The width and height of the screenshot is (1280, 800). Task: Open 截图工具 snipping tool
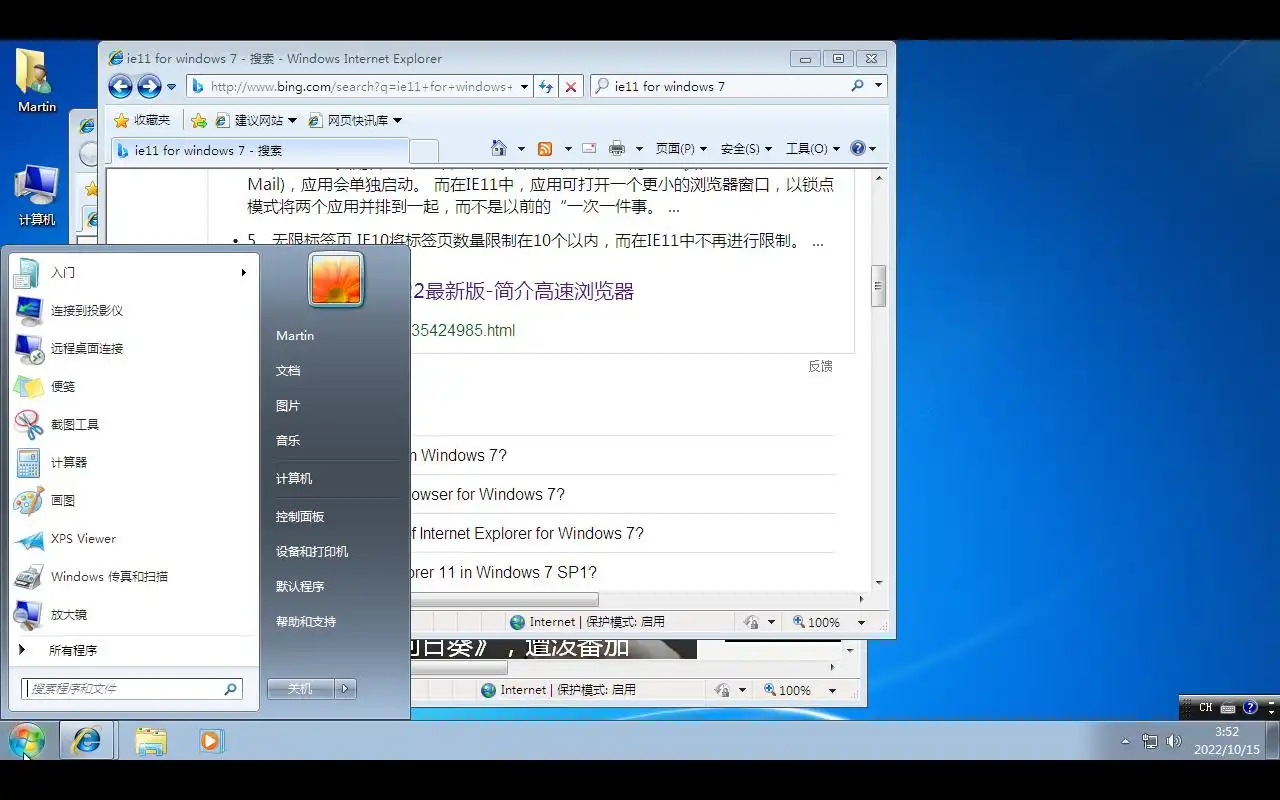click(x=132, y=424)
